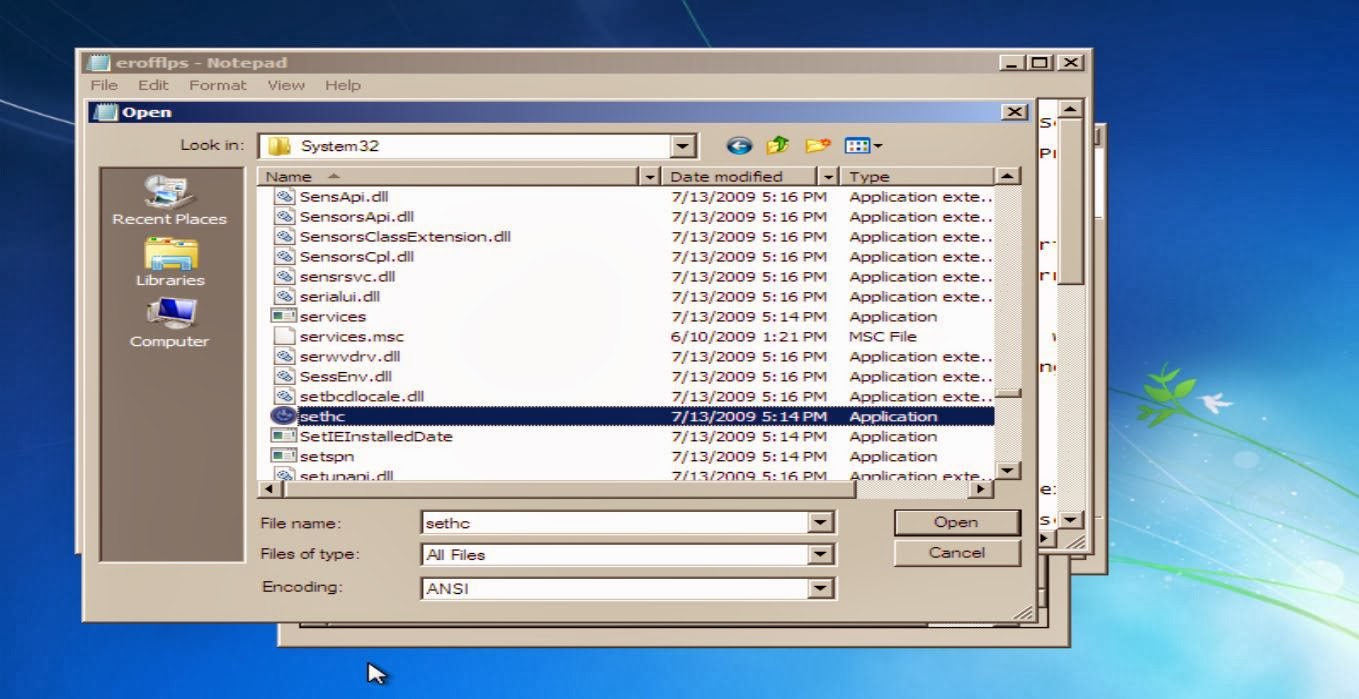Select Libraries in sidebar

169,262
